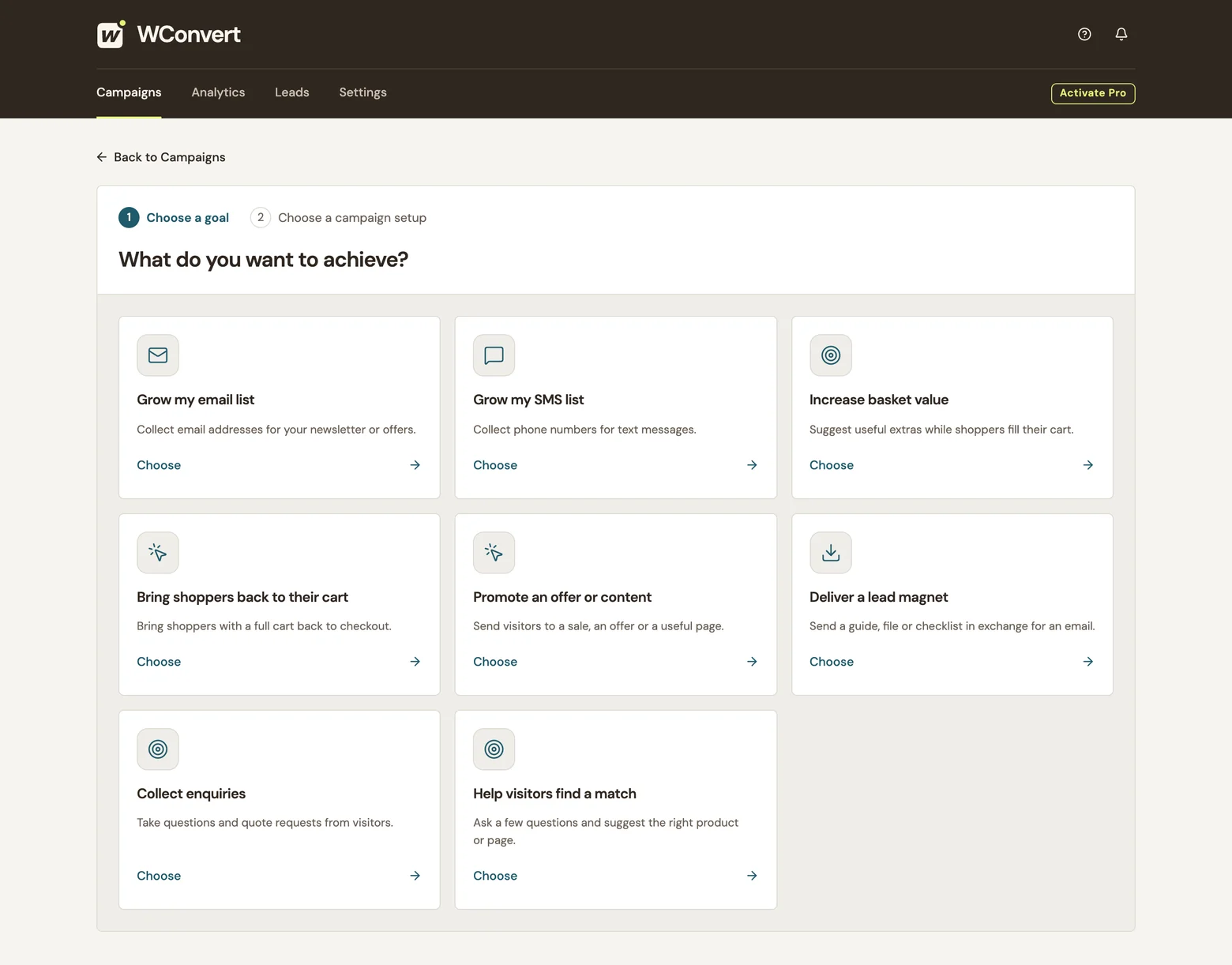1232x965 pixels.
Task: Switch to the Analytics tab
Action: pos(218,92)
